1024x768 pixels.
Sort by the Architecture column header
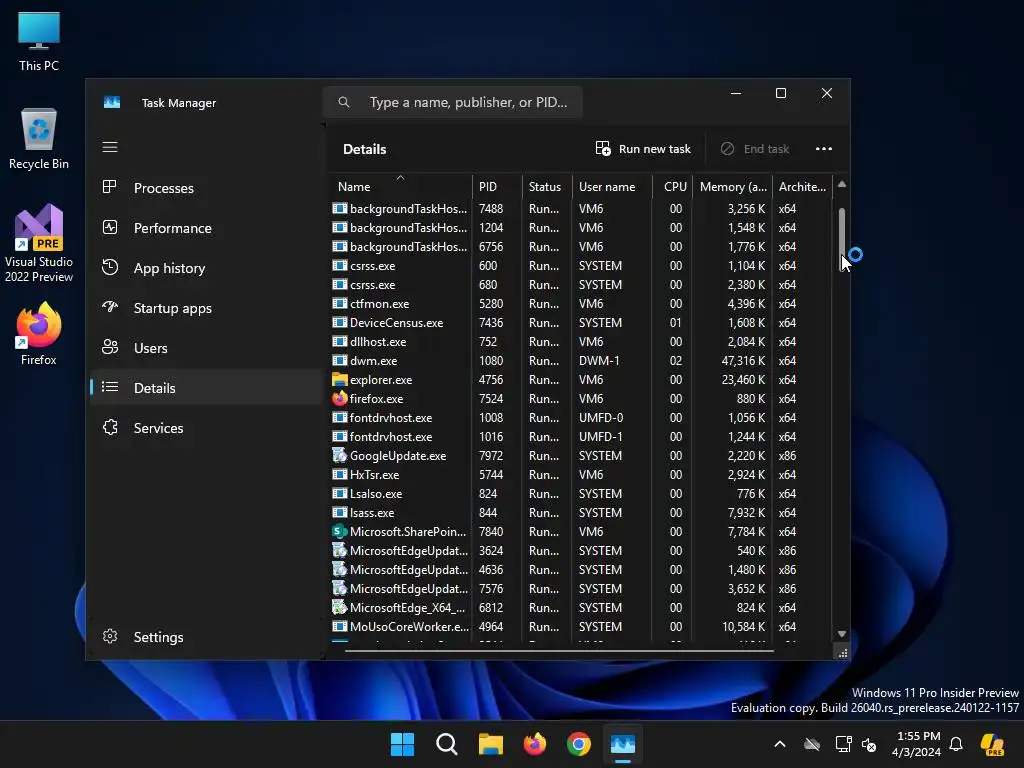803,186
